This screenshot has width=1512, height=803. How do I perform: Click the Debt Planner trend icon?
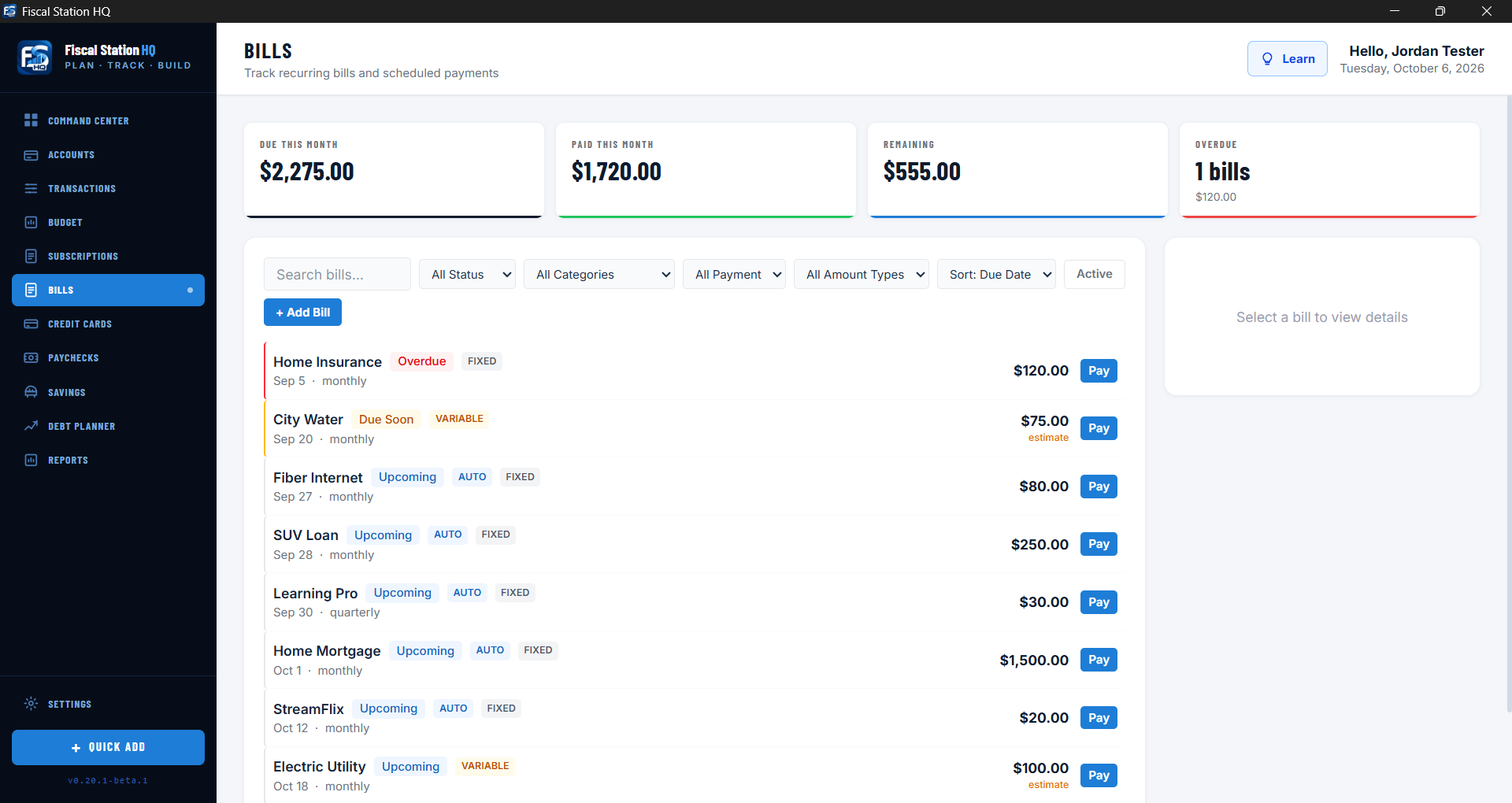pos(31,426)
